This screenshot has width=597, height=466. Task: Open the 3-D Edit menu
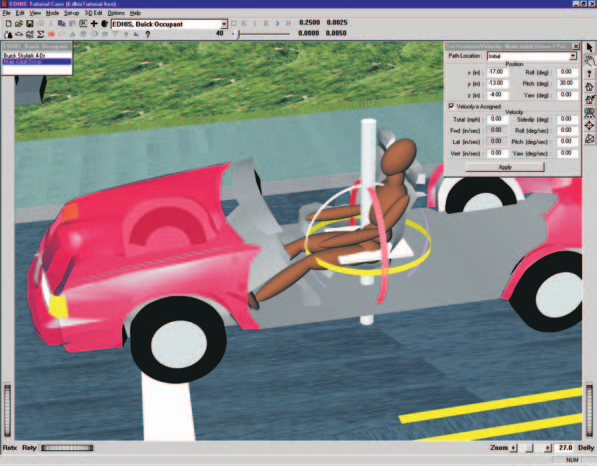93,13
